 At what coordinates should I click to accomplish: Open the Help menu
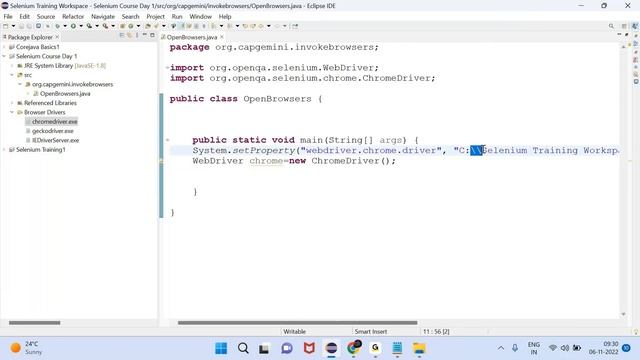coord(225,16)
